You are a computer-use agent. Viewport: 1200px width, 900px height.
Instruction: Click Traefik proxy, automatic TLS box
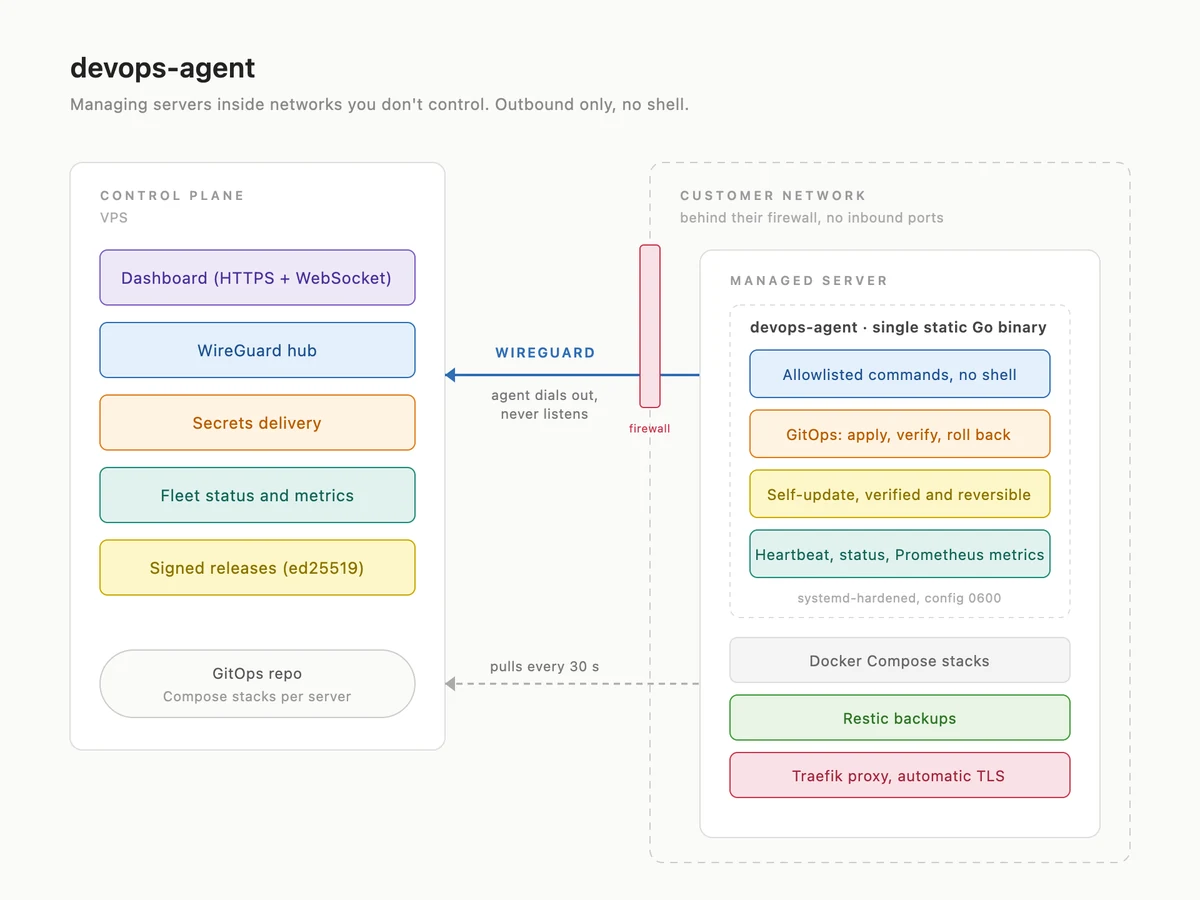click(900, 776)
